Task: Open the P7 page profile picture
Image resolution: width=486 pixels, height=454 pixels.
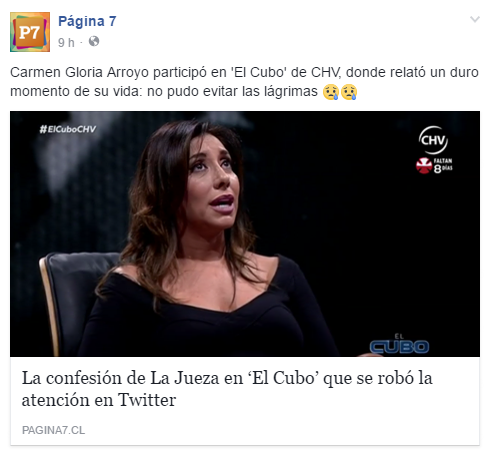Action: click(x=30, y=32)
